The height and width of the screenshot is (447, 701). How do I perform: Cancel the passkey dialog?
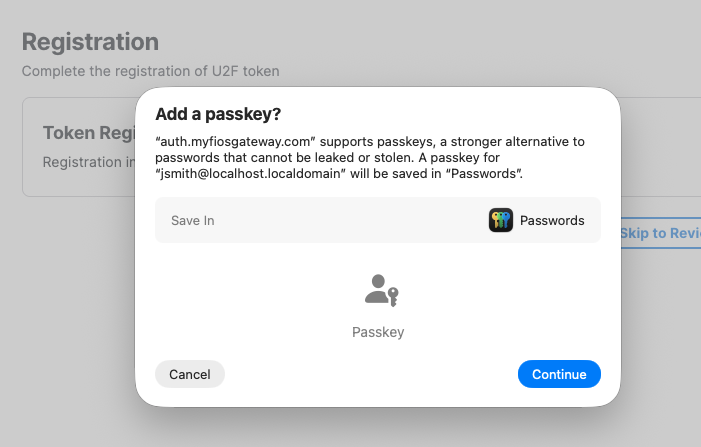[190, 374]
